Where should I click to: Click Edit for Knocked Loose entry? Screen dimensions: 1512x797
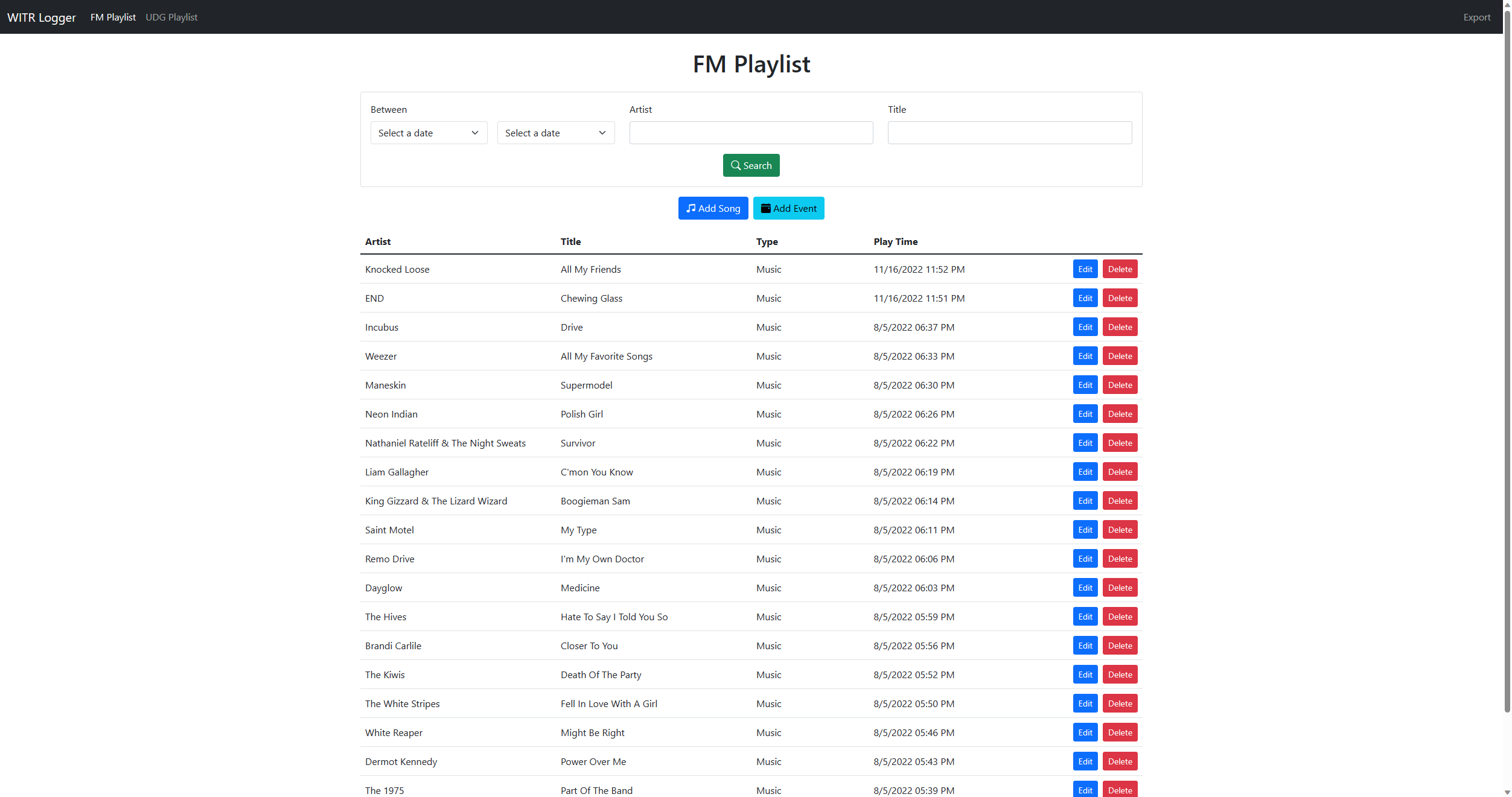click(x=1084, y=269)
